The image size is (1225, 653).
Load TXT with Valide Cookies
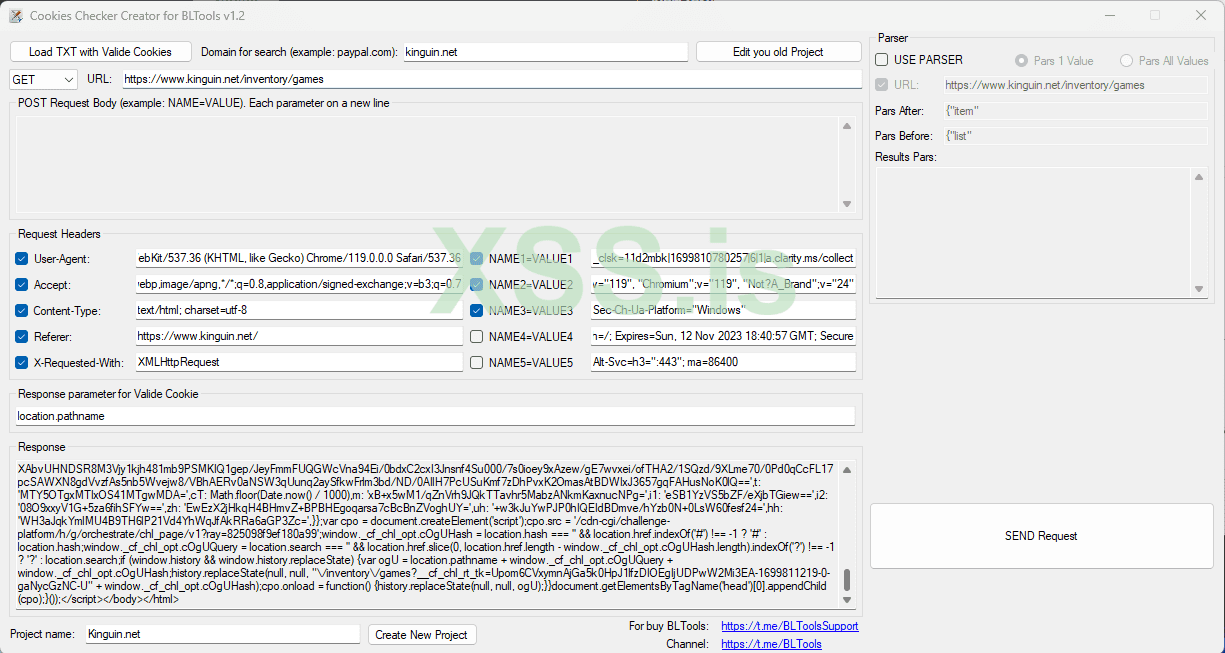[x=100, y=52]
